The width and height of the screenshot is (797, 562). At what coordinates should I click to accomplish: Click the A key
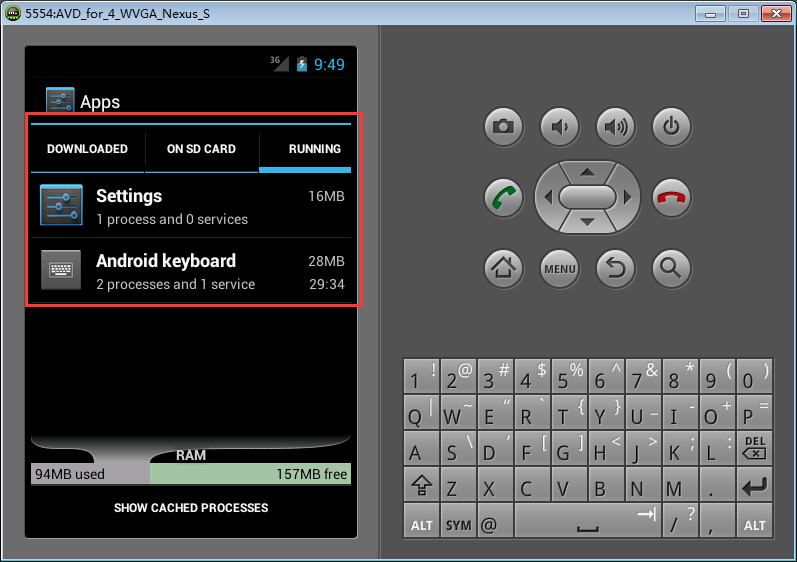pyautogui.click(x=421, y=449)
